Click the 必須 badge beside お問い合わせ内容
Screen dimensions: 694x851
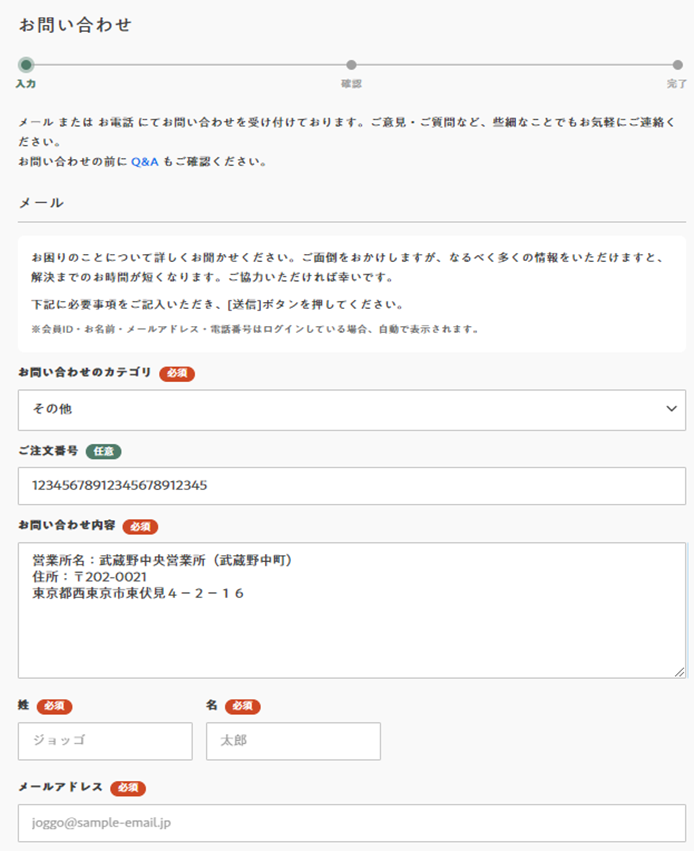[x=140, y=526]
